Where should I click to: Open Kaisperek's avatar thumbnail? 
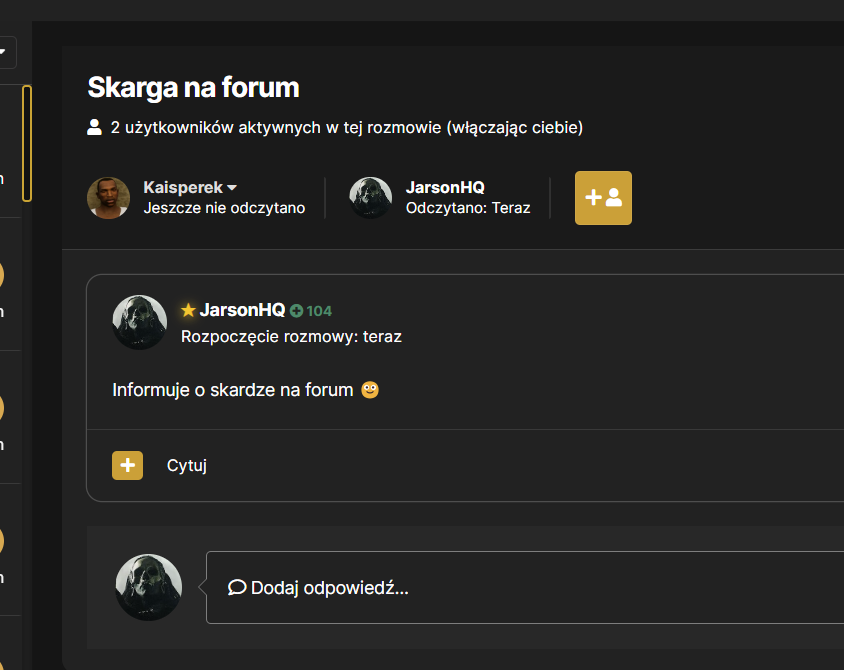pos(108,198)
